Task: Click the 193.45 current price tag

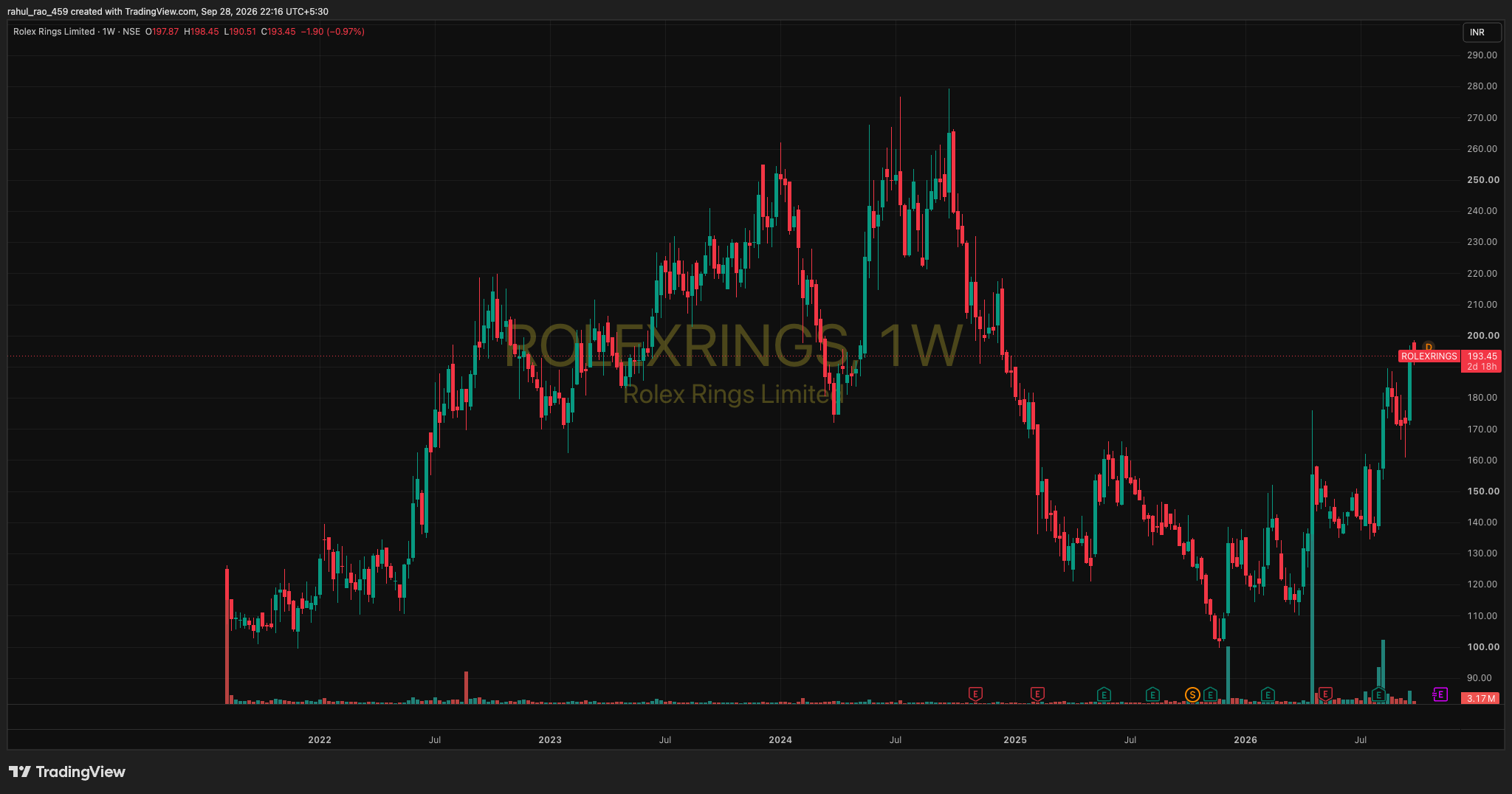Action: (1482, 356)
